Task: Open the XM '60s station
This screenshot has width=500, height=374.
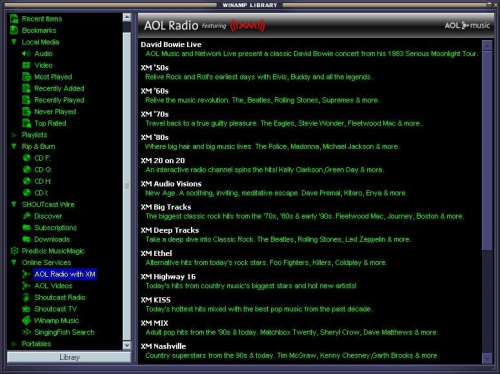Action: pos(155,91)
